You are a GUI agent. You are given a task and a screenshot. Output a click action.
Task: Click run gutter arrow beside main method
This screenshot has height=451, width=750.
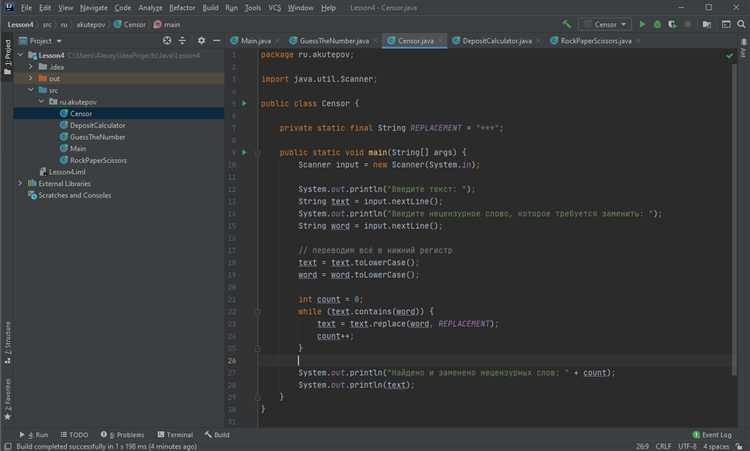244,152
